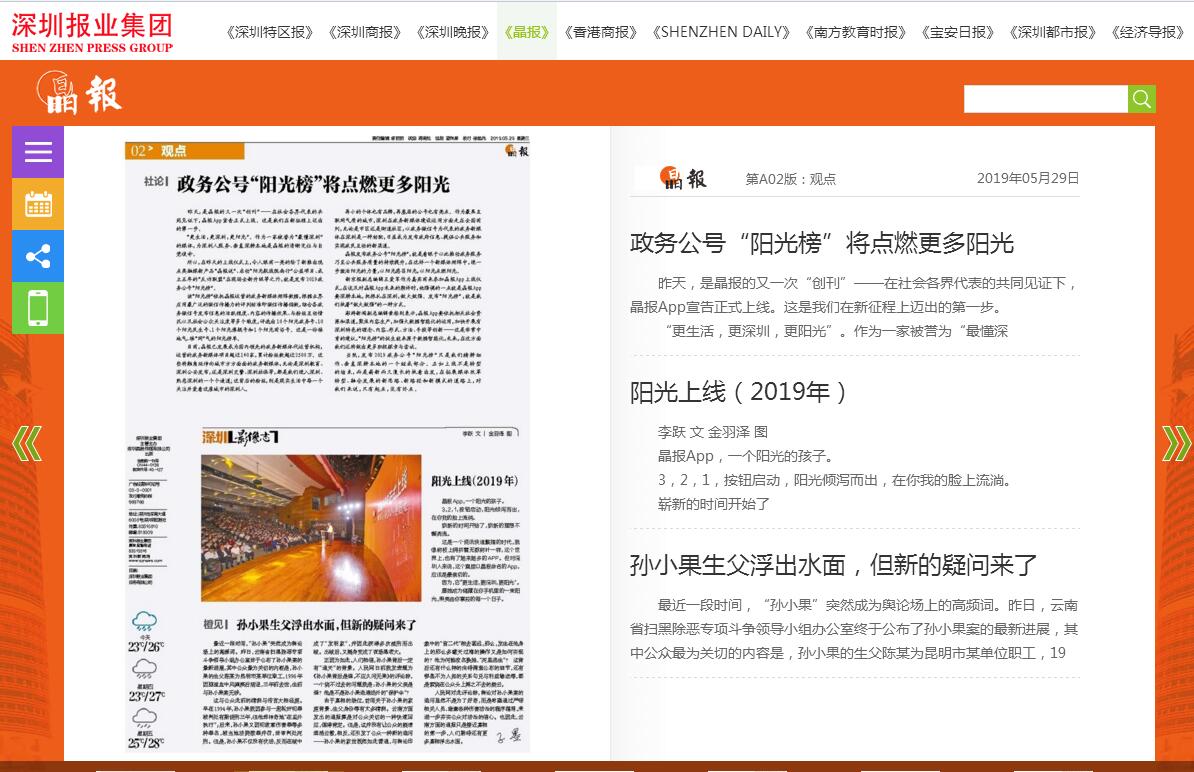
Task: Open the purple hamburger menu icon
Action: (x=38, y=152)
